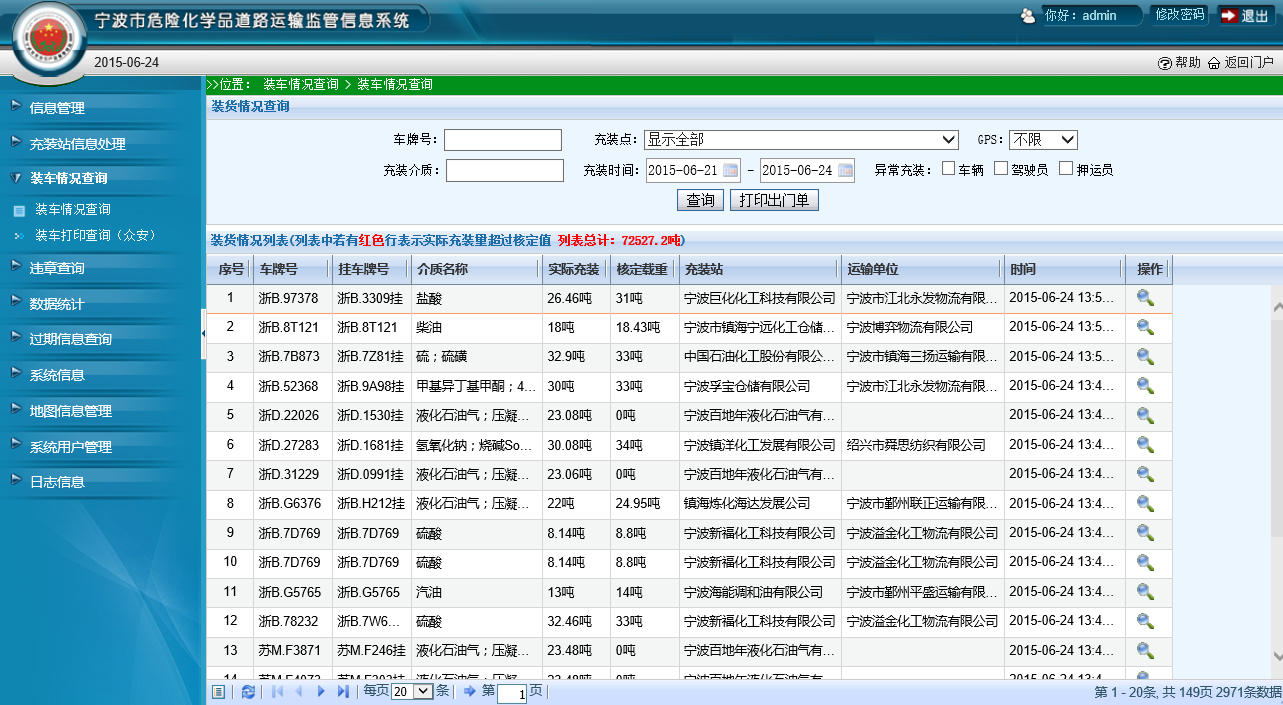Click into the 充装介质 input field
The image size is (1283, 705).
pyautogui.click(x=505, y=170)
